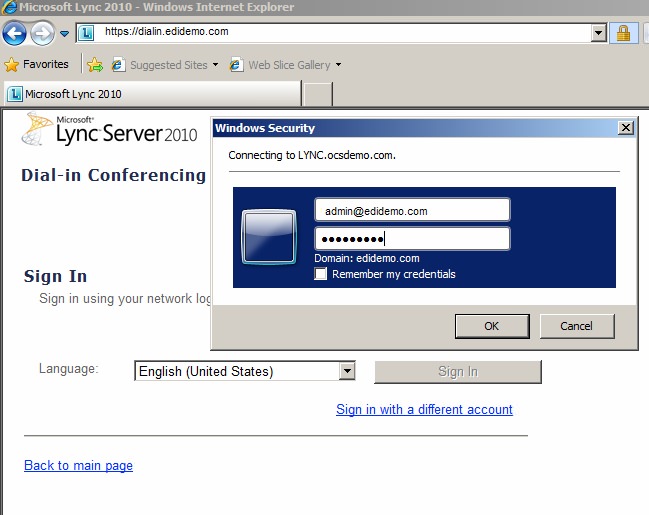Click OK in Windows Security dialog
649x515 pixels.
tap(492, 326)
